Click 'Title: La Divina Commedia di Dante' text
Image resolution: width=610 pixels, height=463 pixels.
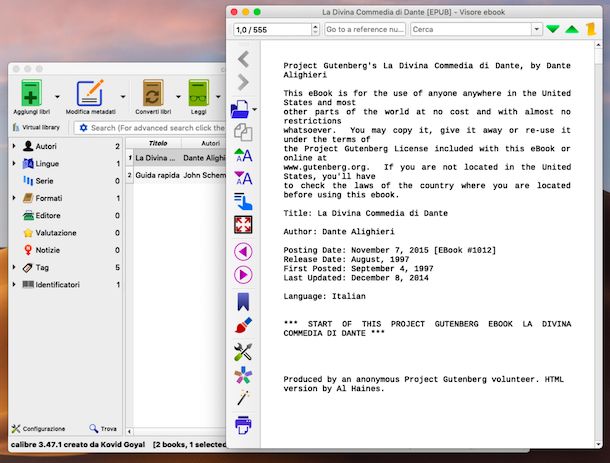pos(365,213)
